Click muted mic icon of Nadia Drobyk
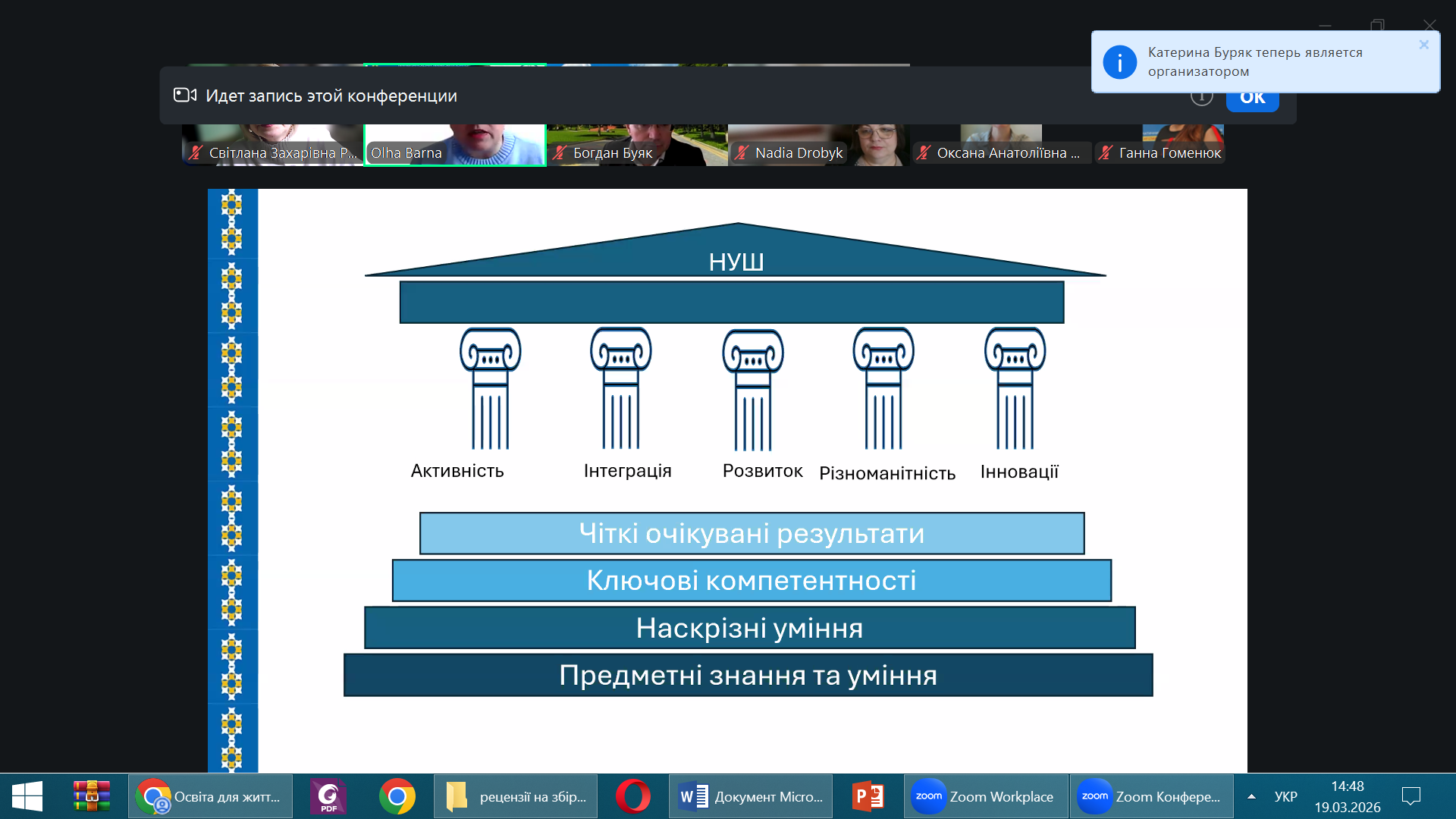The image size is (1456, 819). coord(742,152)
